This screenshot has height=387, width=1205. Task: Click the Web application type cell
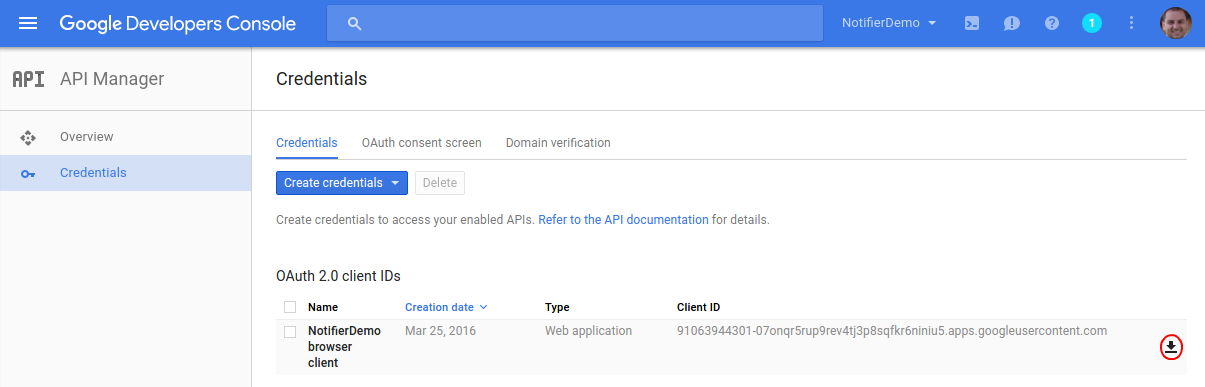click(588, 331)
